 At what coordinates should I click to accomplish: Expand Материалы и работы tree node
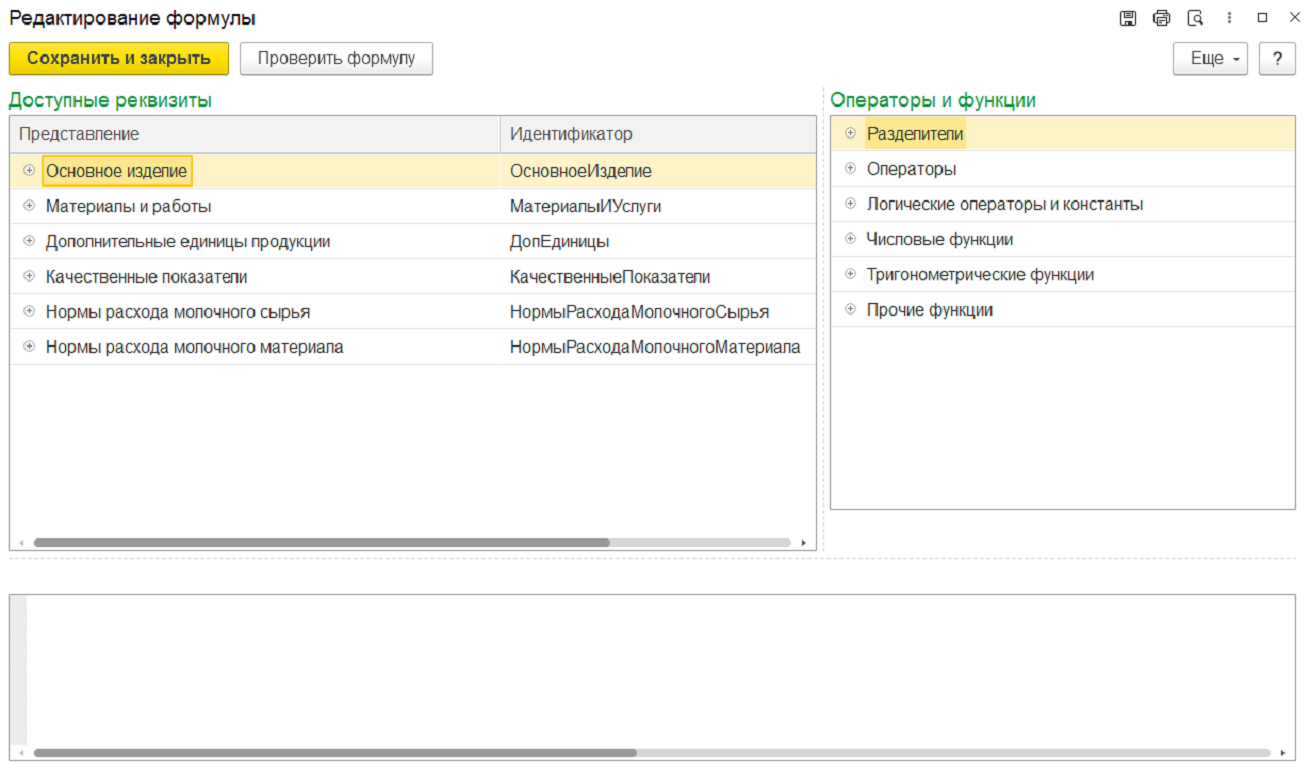(29, 206)
